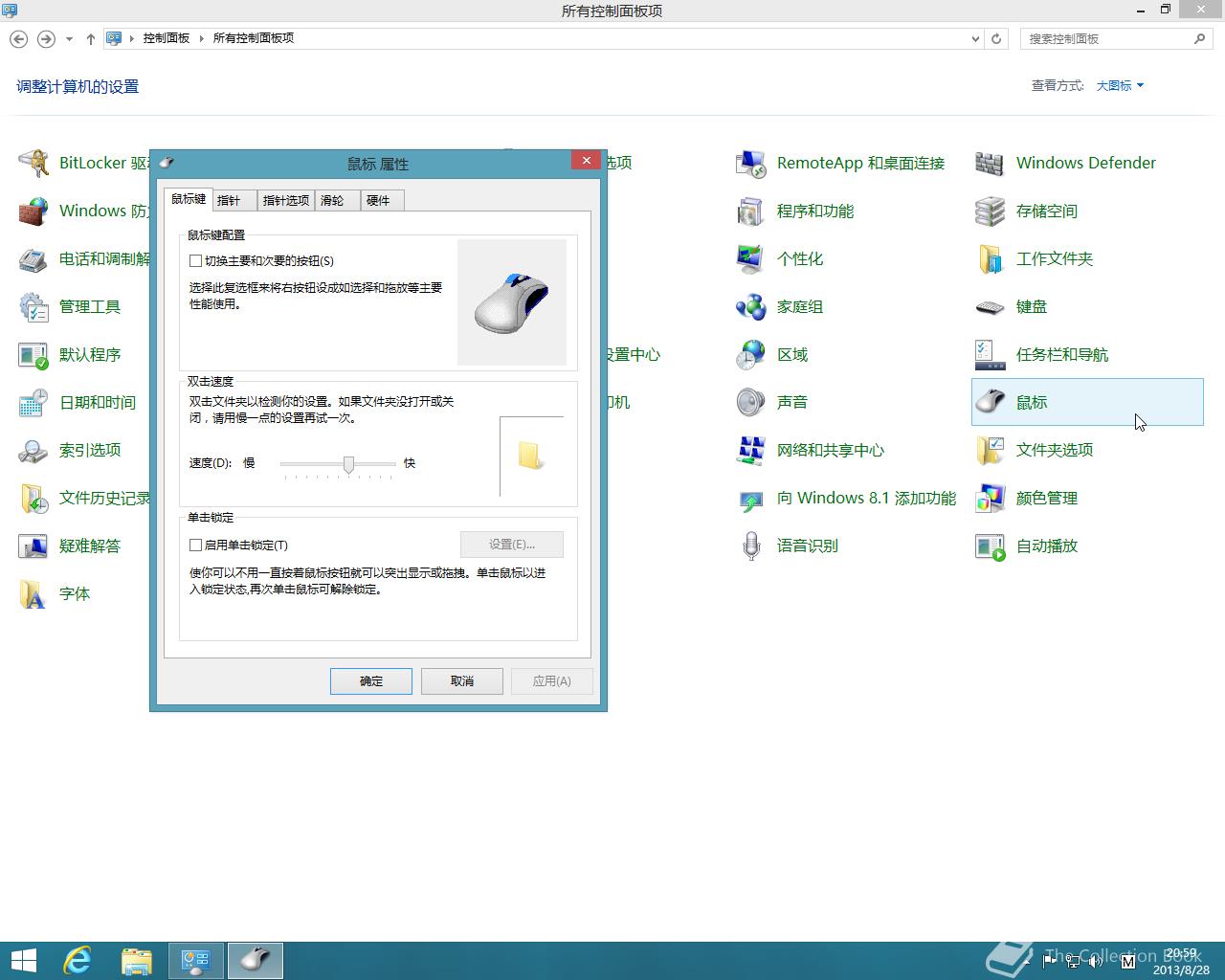This screenshot has height=980, width=1225.
Task: Click the Mouse (鼠标) control panel item
Action: pos(1087,402)
